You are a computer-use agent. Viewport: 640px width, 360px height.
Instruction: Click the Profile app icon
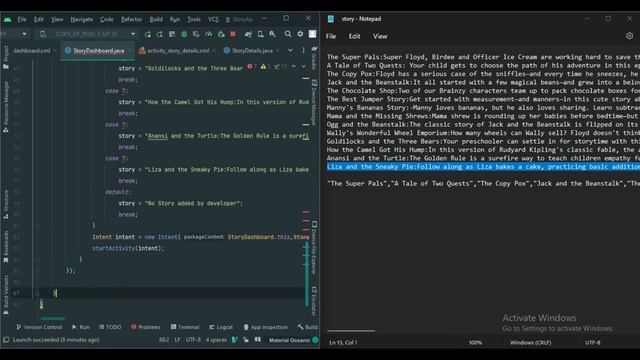[209, 34]
